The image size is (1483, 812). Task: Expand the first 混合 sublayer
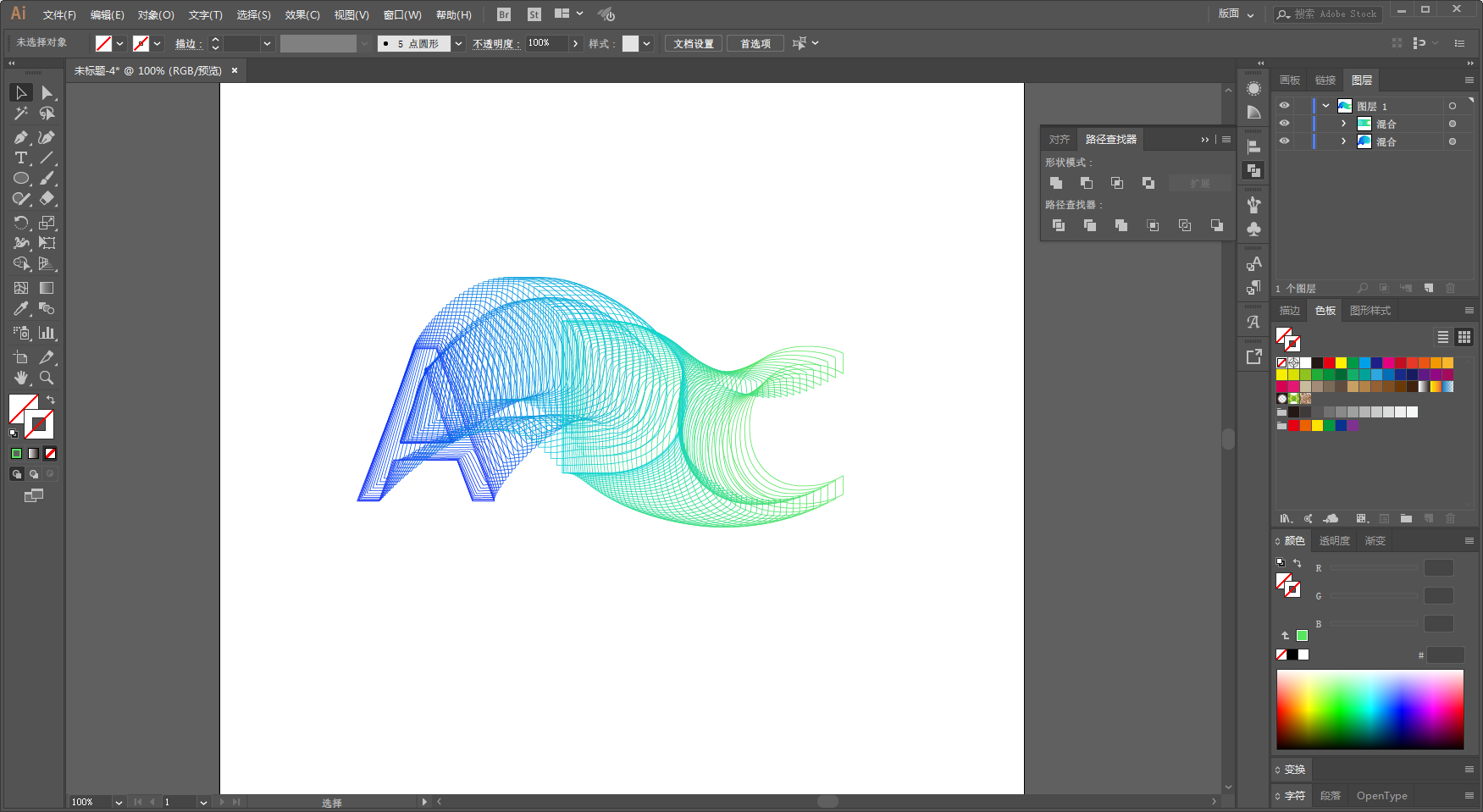pos(1343,124)
